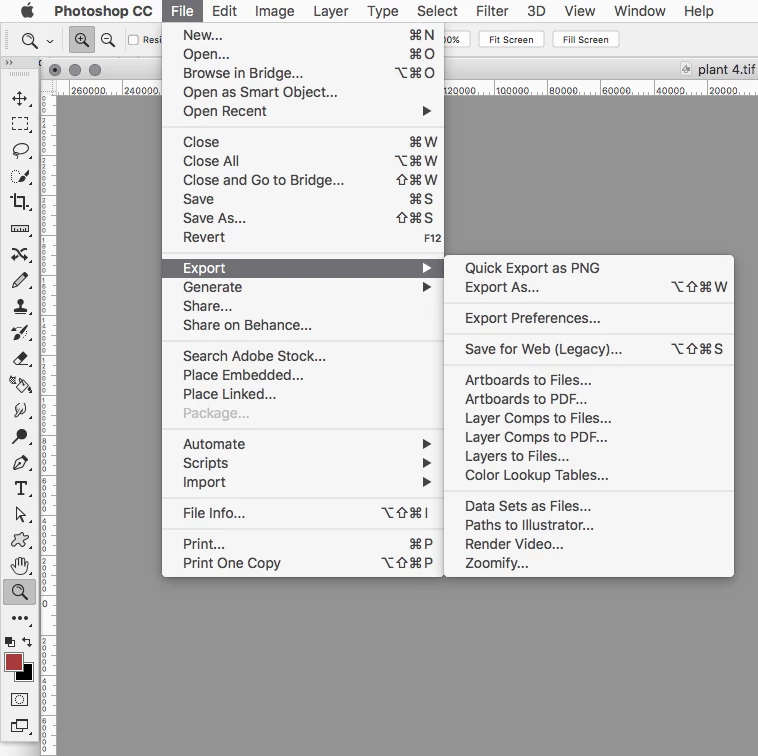The height and width of the screenshot is (756, 758).
Task: Choose File Info... in File menu
Action: click(303, 513)
